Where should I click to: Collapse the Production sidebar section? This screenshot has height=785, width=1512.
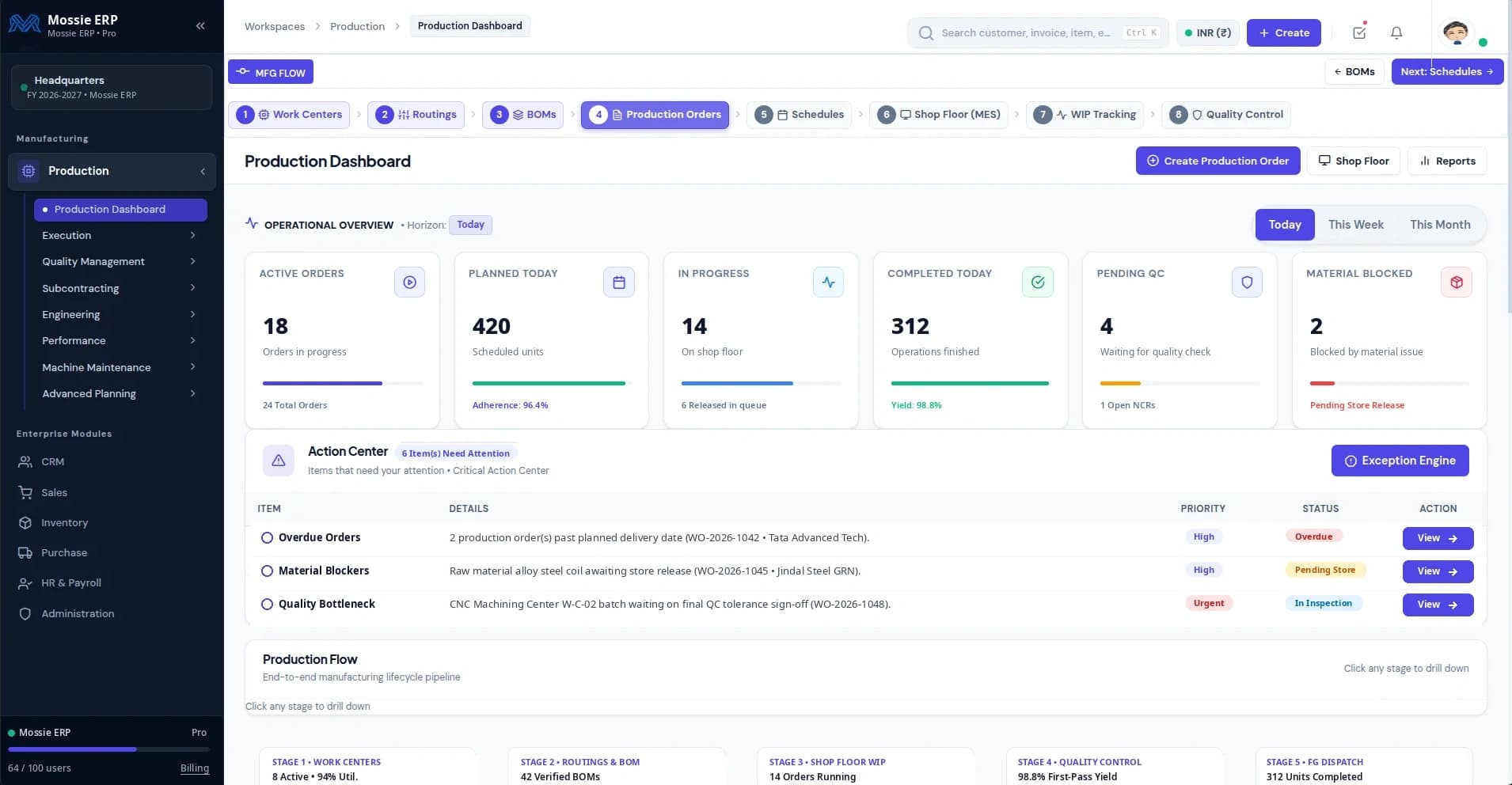pos(203,171)
